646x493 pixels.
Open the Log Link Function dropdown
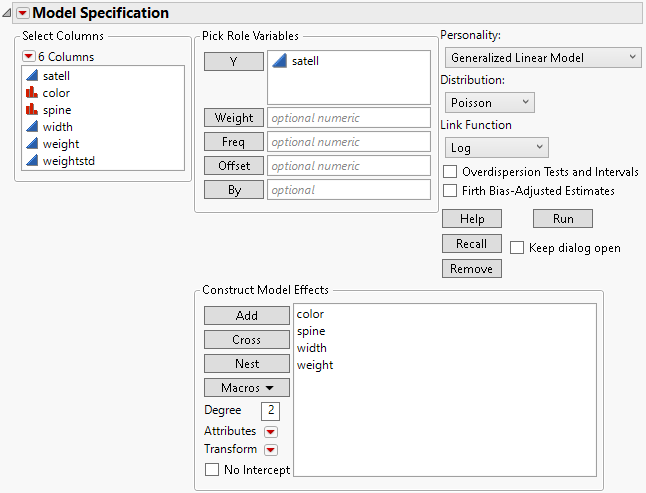pos(496,147)
